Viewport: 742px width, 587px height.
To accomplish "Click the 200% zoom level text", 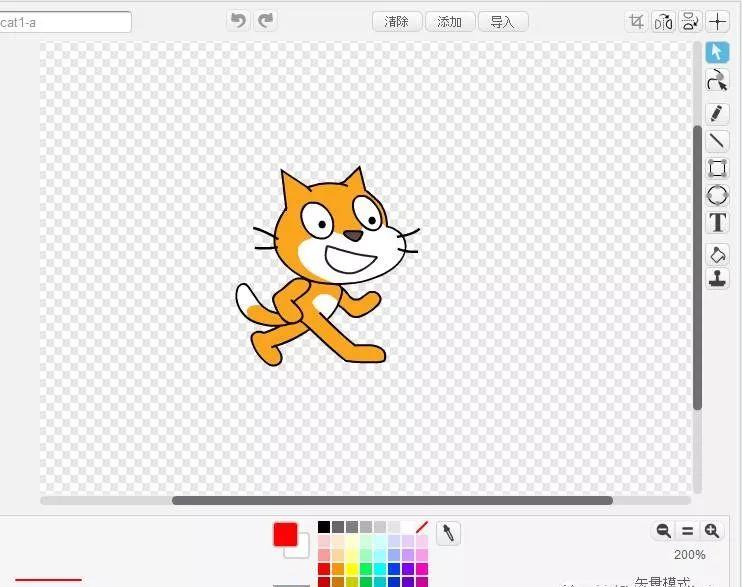I will pyautogui.click(x=689, y=554).
